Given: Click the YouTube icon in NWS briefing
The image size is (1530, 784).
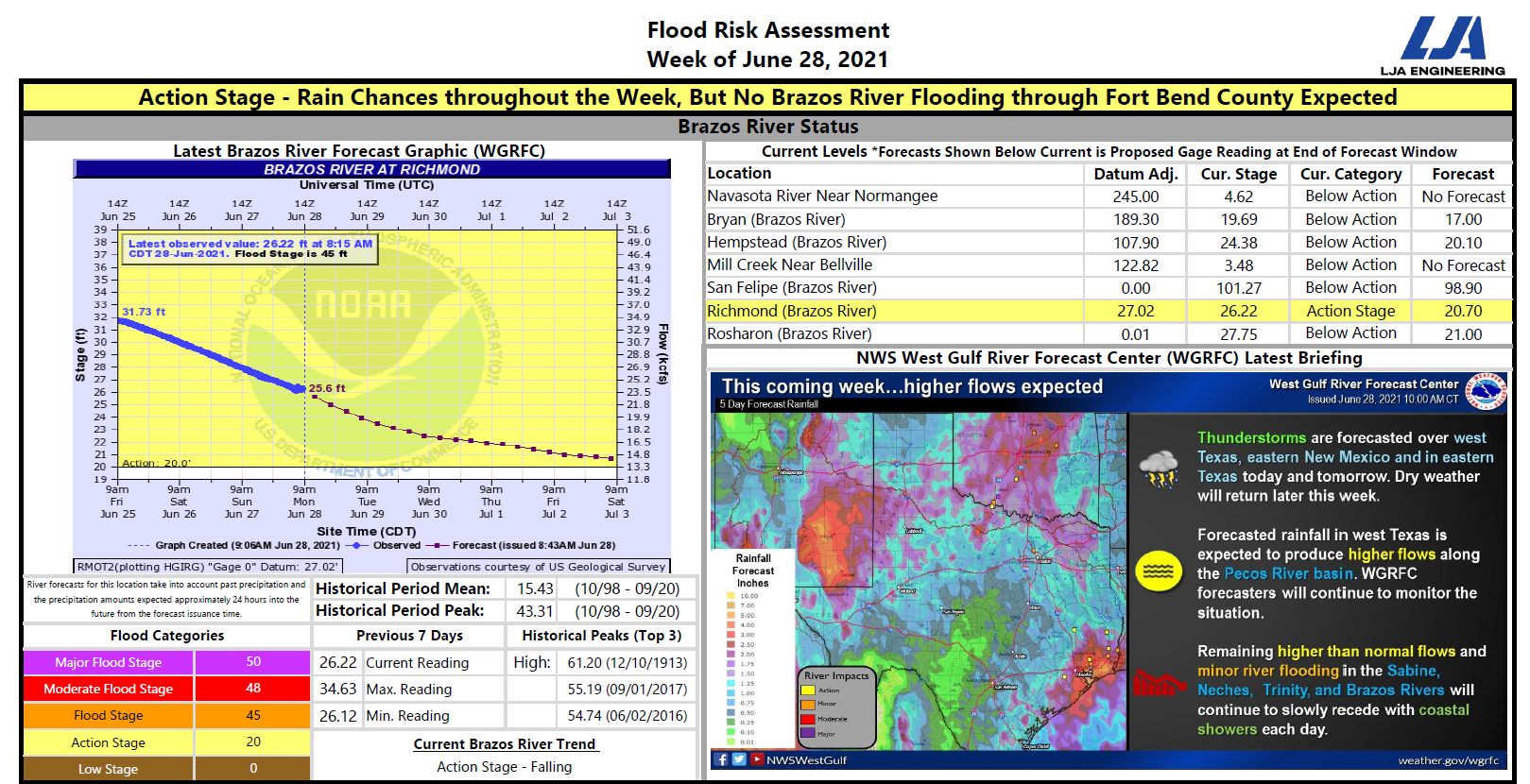Looking at the screenshot, I should [x=757, y=759].
